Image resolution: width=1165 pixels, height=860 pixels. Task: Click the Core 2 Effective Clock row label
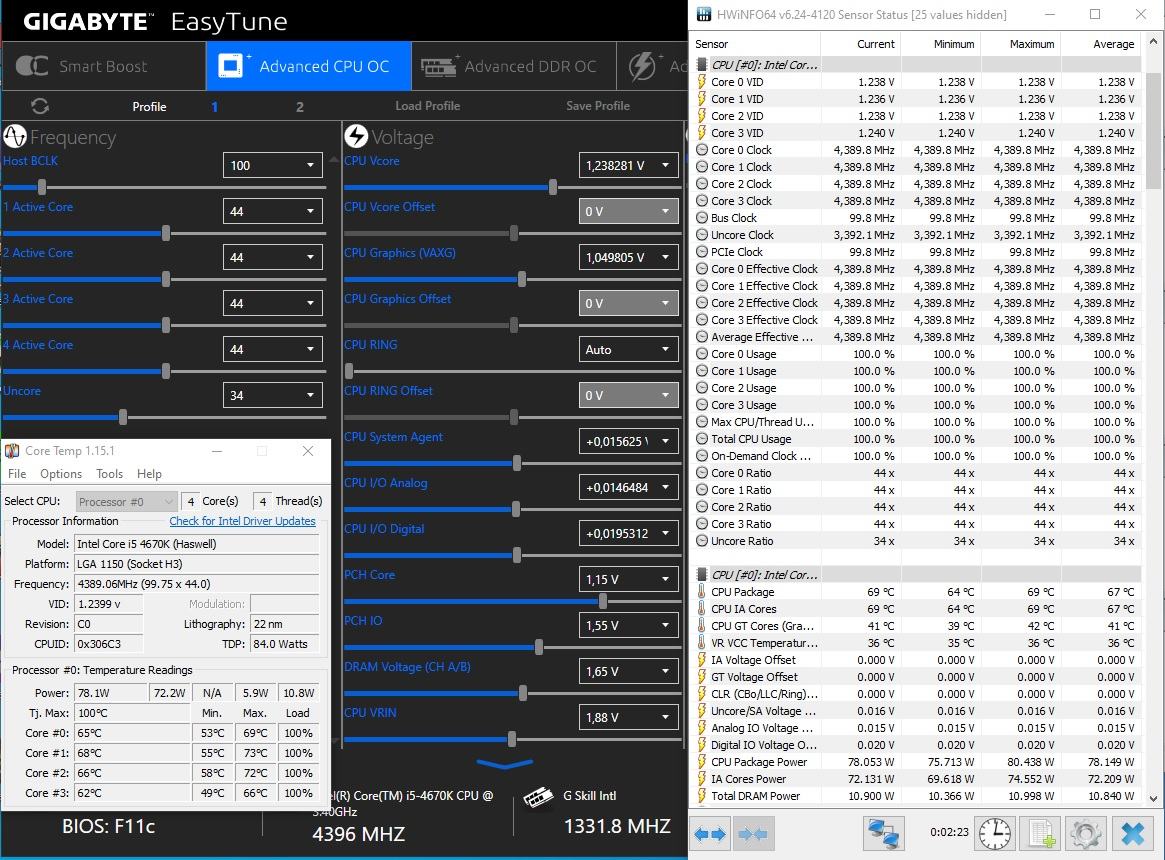pyautogui.click(x=764, y=303)
